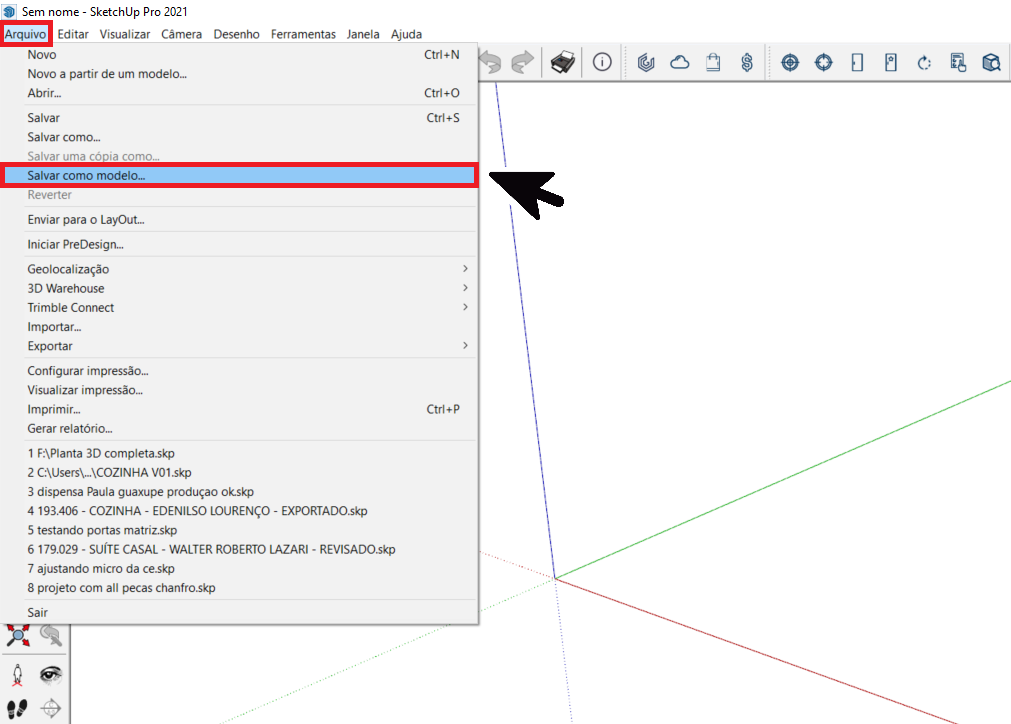Click the door icon marked with a star
1011x724 pixels.
[x=890, y=63]
